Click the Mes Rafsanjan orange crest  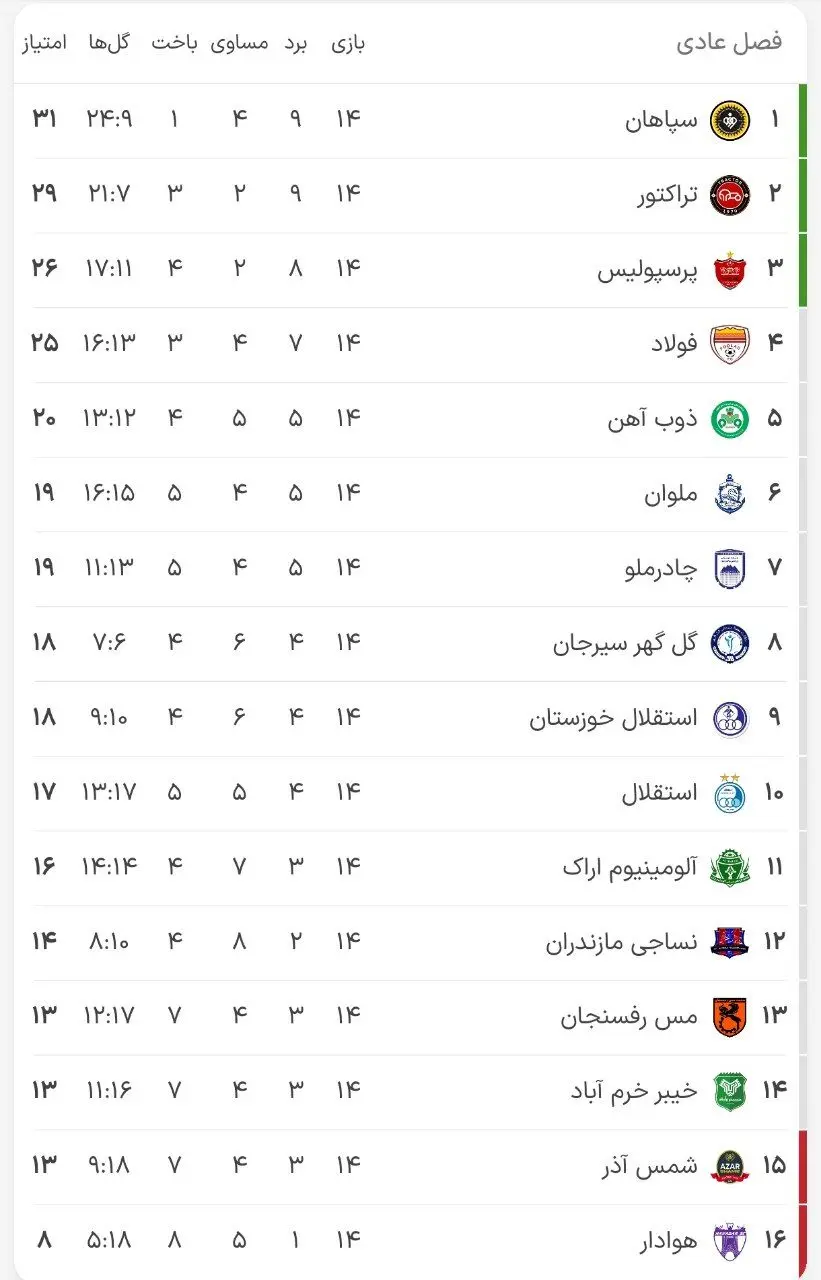tap(729, 1016)
